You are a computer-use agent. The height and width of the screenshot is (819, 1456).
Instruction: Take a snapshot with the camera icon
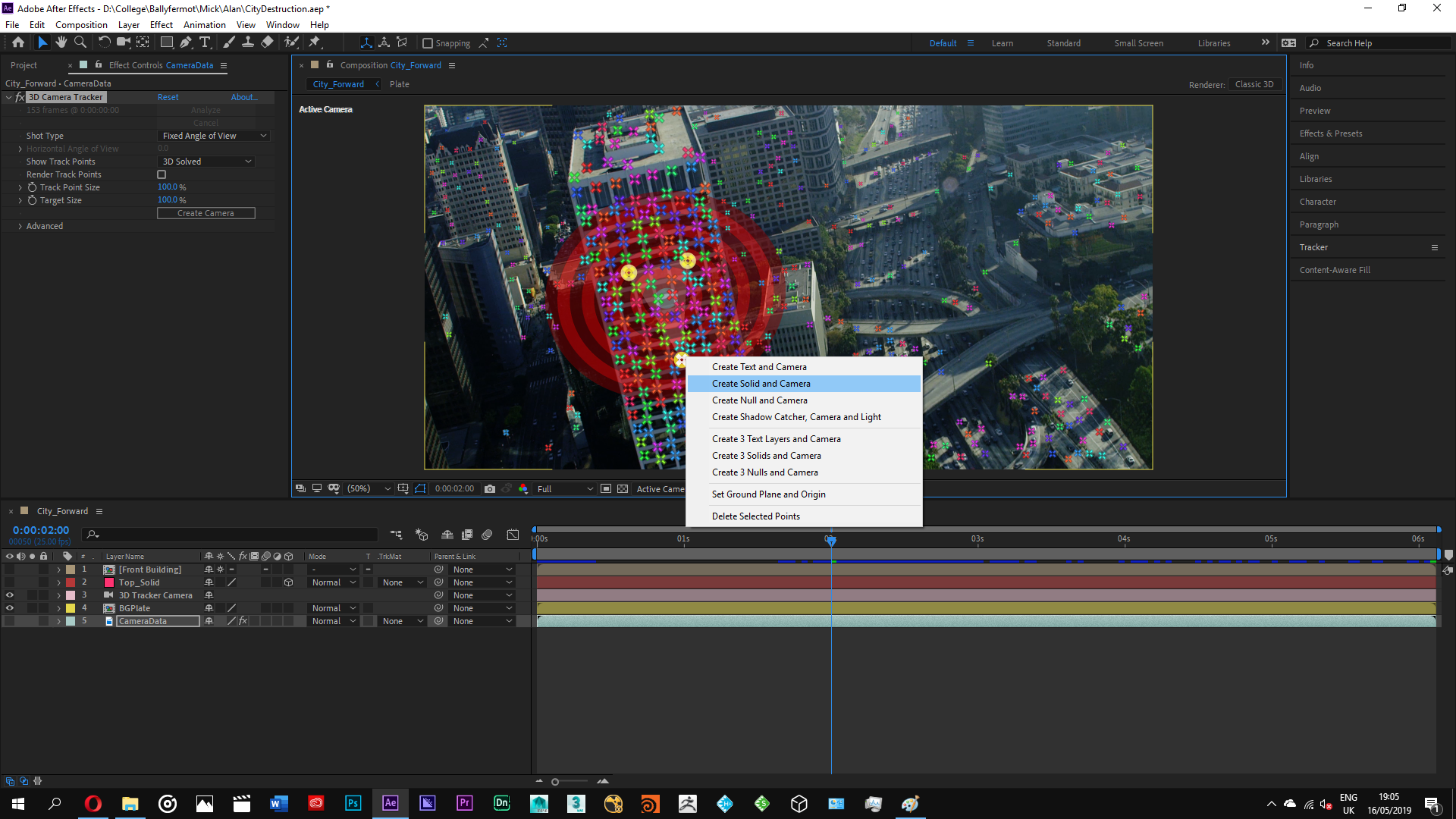pyautogui.click(x=490, y=489)
